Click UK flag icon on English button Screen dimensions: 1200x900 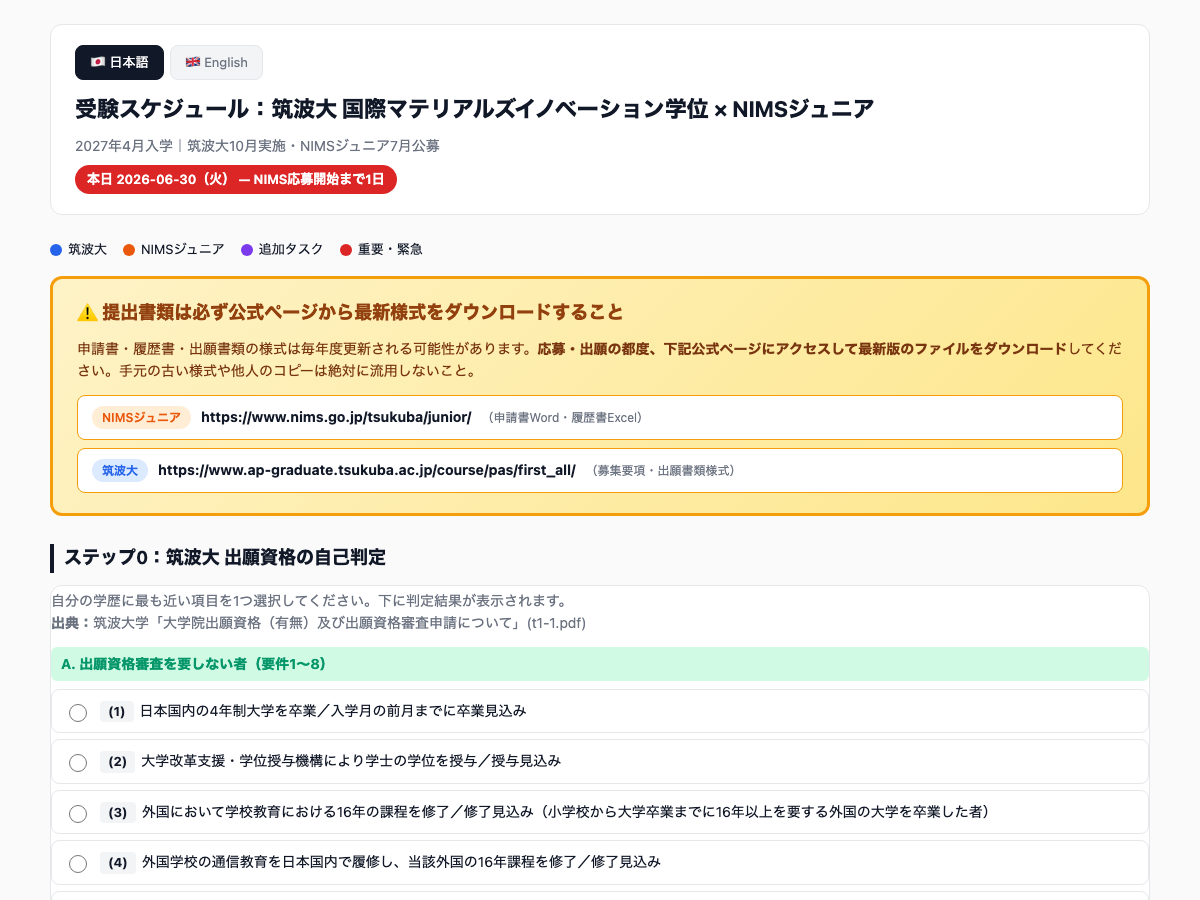[193, 62]
